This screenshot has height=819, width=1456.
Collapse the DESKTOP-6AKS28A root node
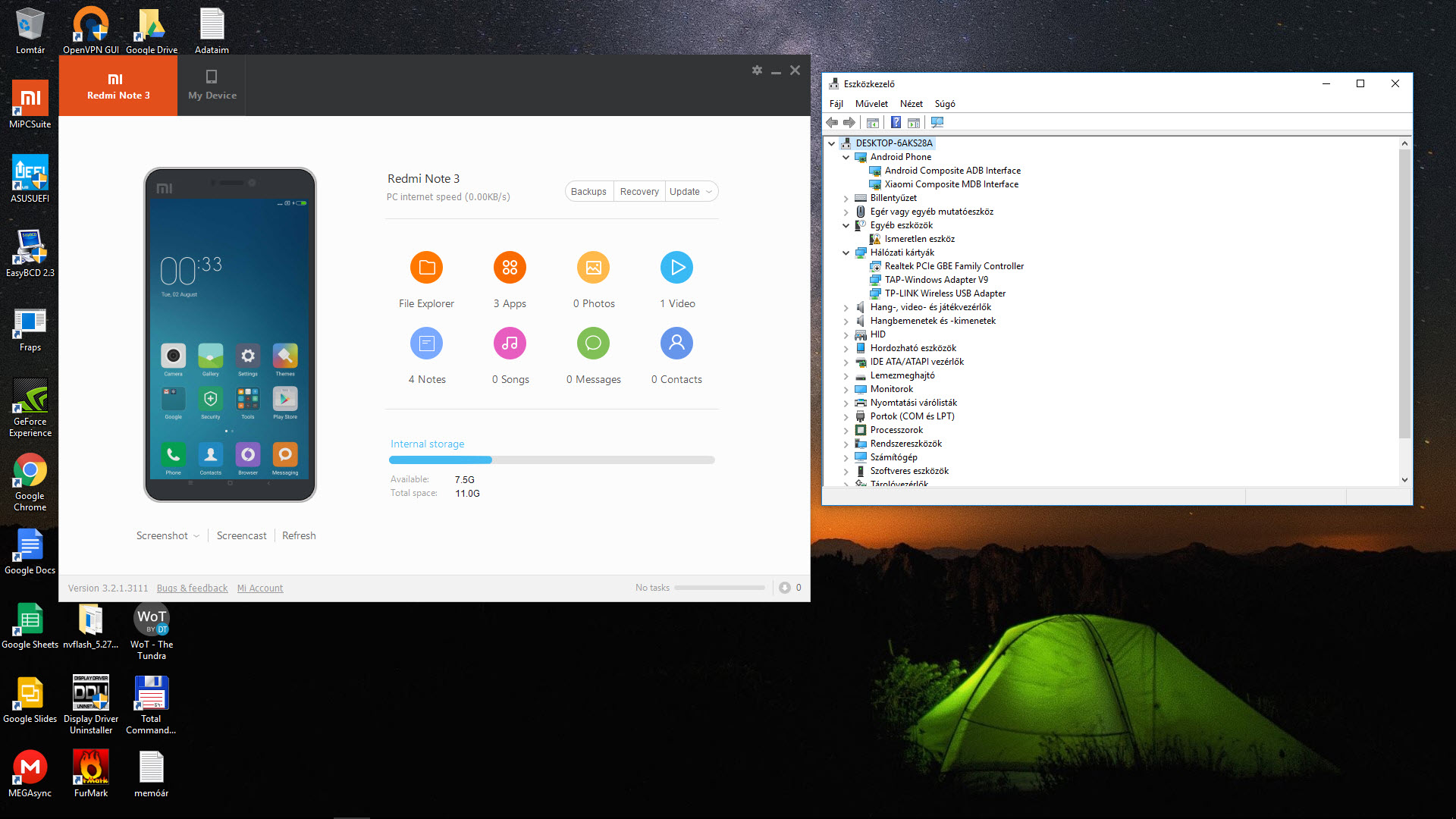coord(832,143)
